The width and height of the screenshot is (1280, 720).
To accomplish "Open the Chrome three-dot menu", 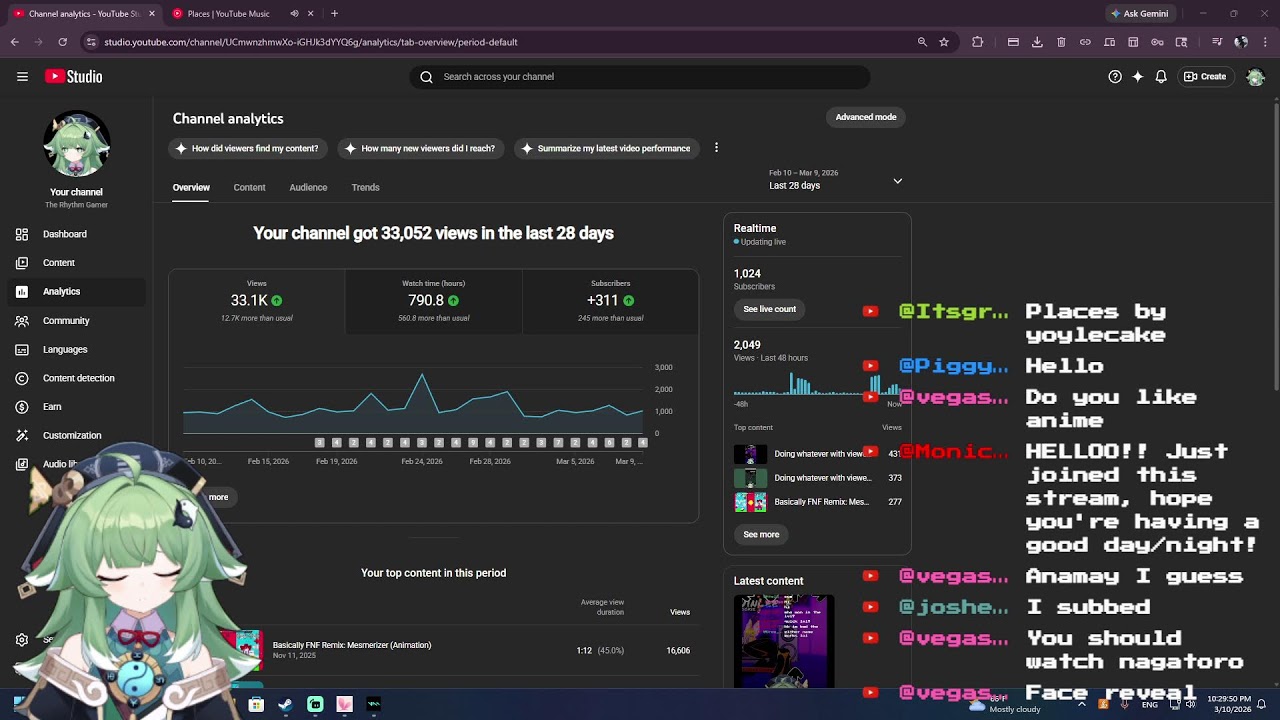I will click(x=1265, y=42).
